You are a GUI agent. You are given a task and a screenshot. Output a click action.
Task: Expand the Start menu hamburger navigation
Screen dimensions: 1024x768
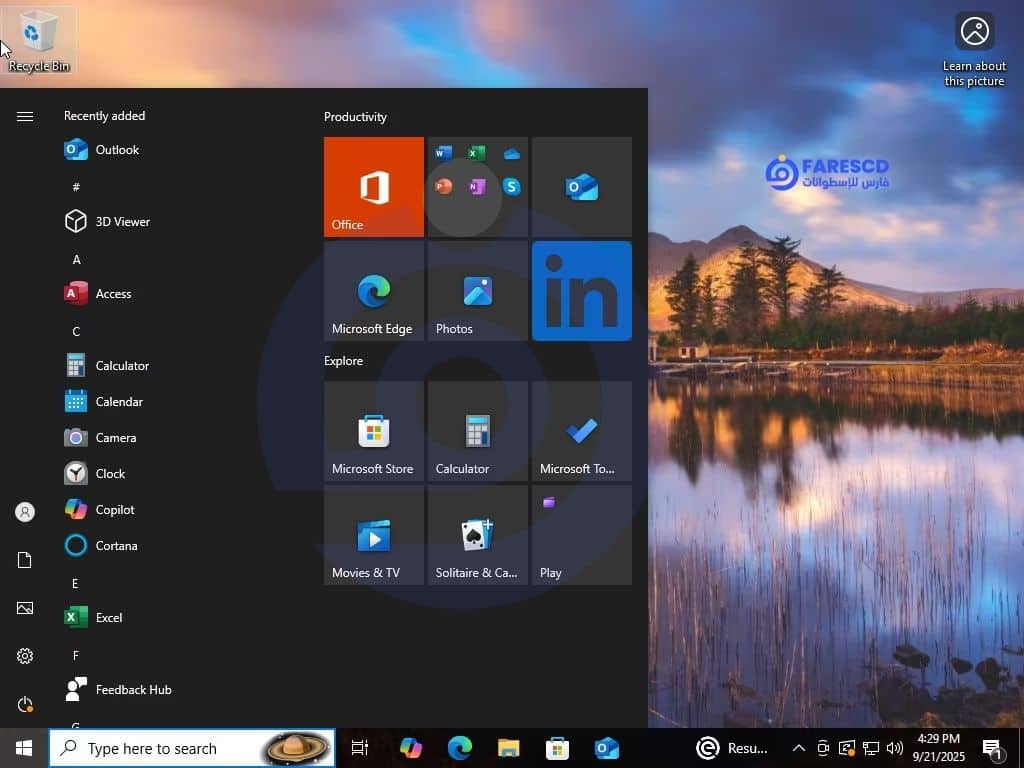point(25,116)
